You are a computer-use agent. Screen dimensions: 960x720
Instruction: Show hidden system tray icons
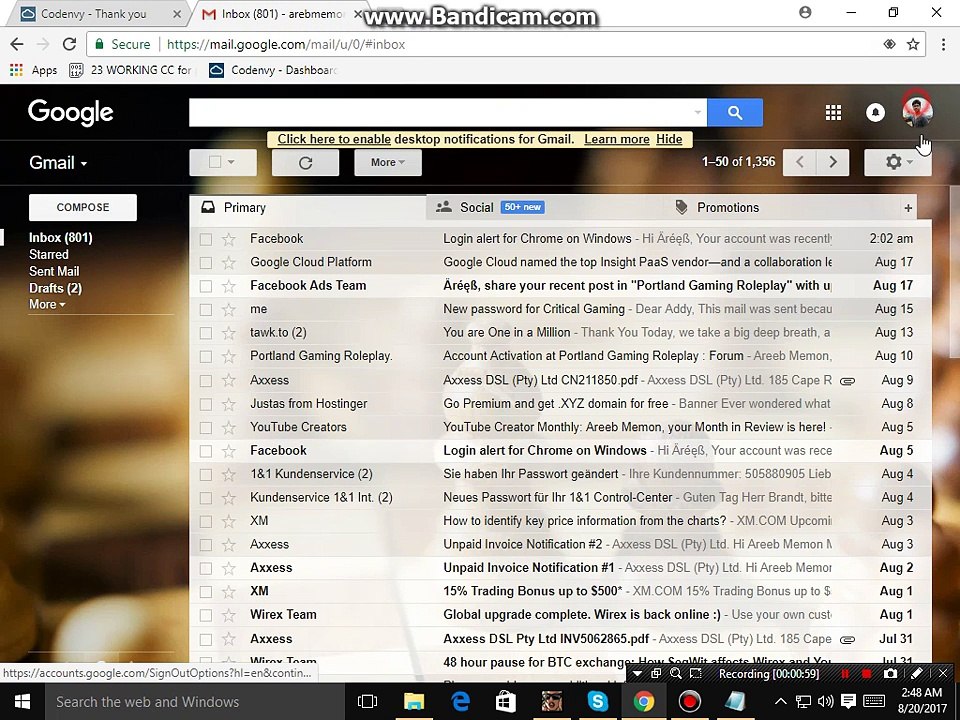[x=780, y=702]
